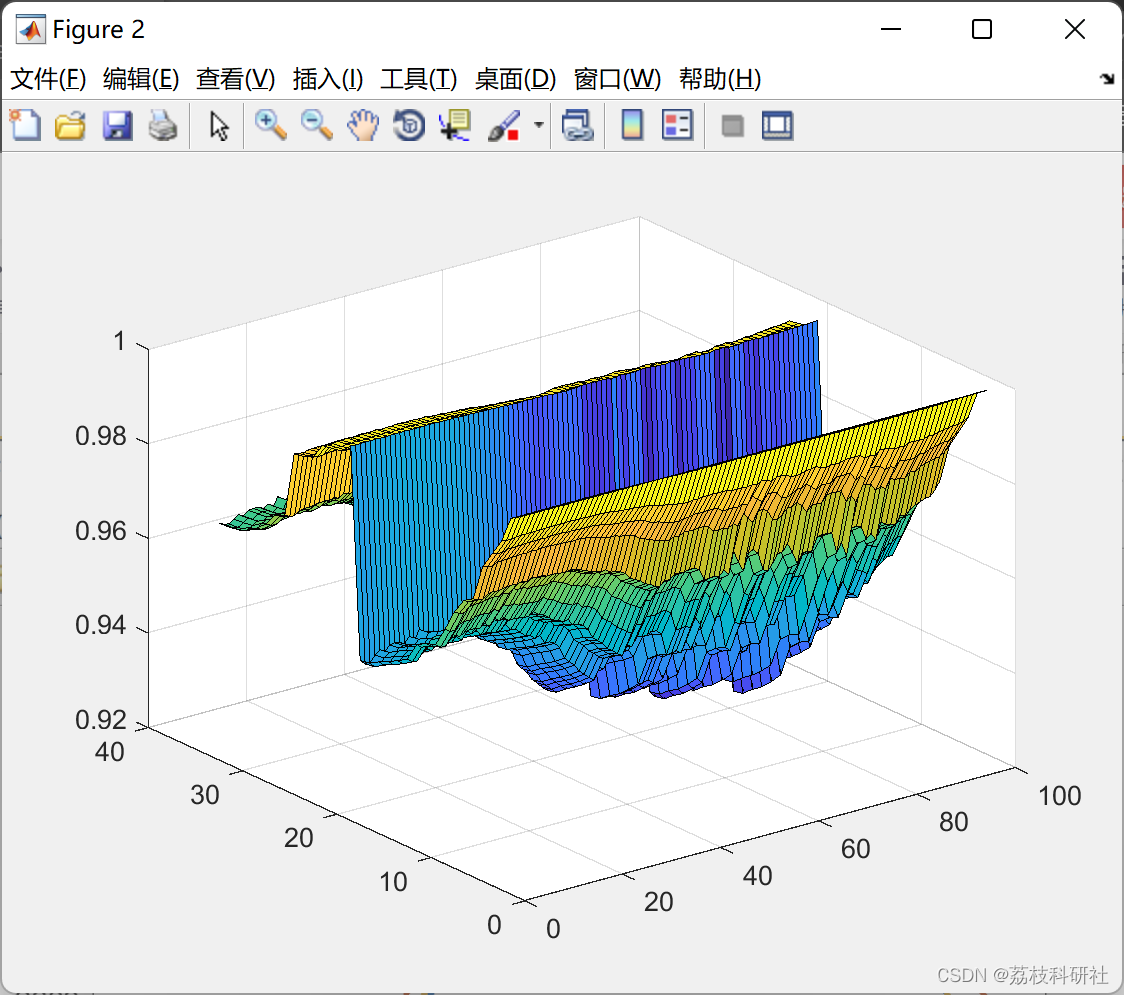Print the figure using printer icon
1124x995 pixels.
tap(163, 125)
